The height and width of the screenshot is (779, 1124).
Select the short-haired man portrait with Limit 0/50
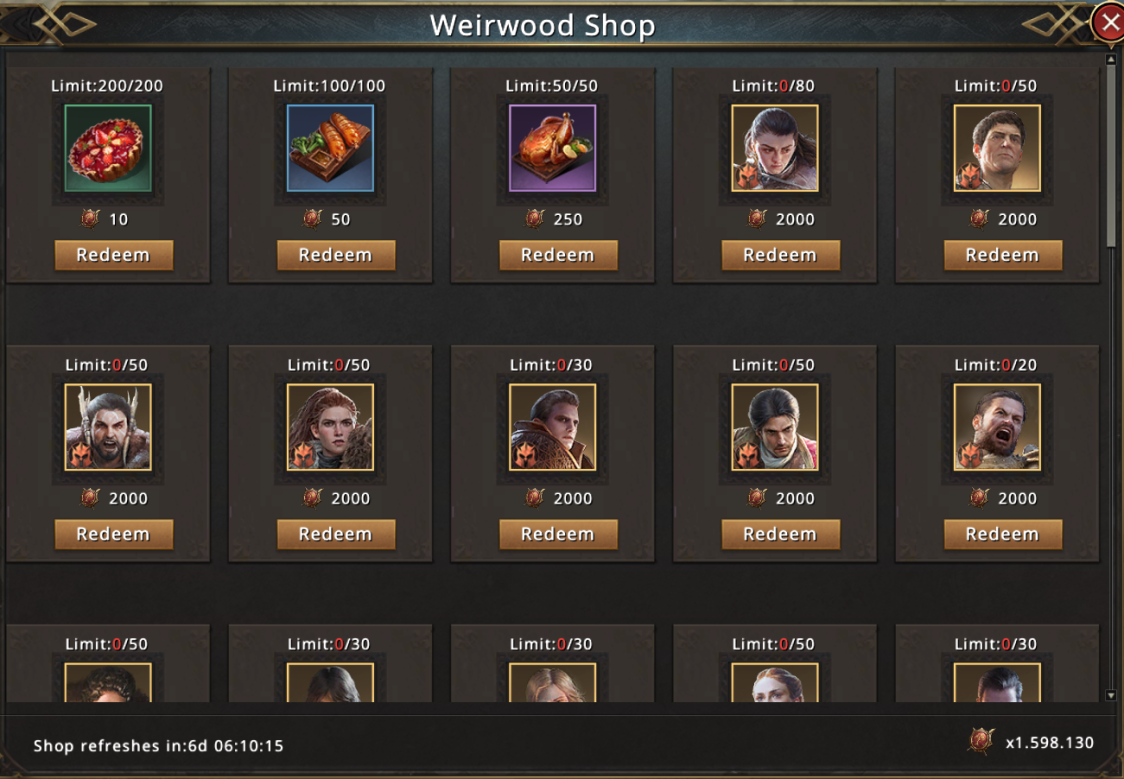(996, 148)
